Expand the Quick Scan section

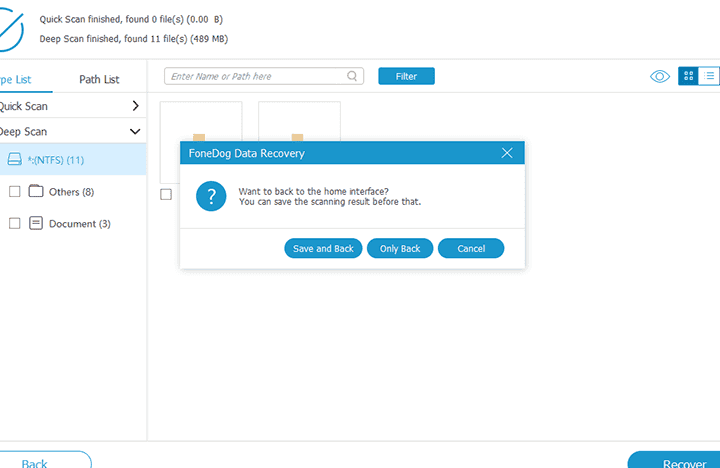point(135,106)
